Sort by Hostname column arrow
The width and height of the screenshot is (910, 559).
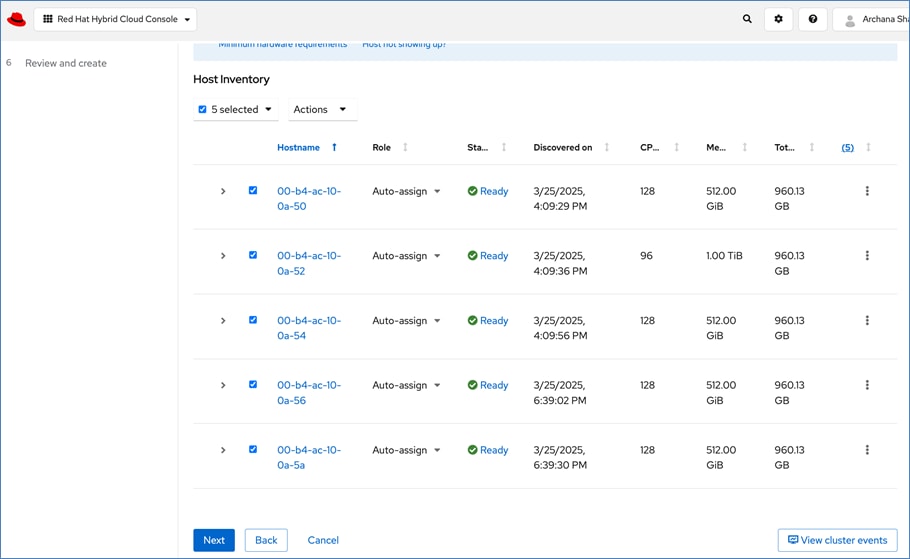click(334, 147)
